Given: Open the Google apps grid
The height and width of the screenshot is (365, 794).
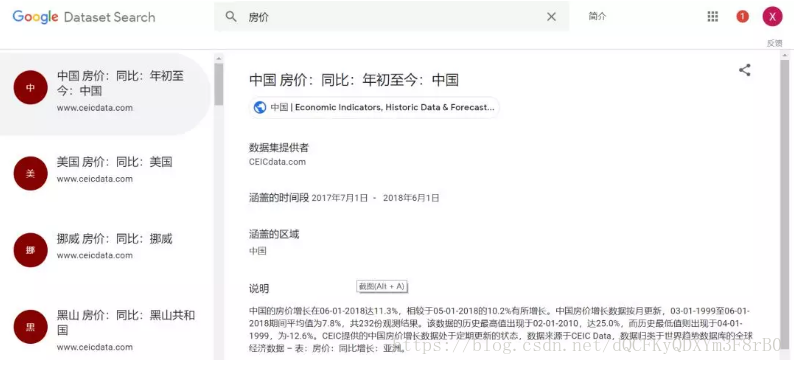Looking at the screenshot, I should [x=712, y=17].
